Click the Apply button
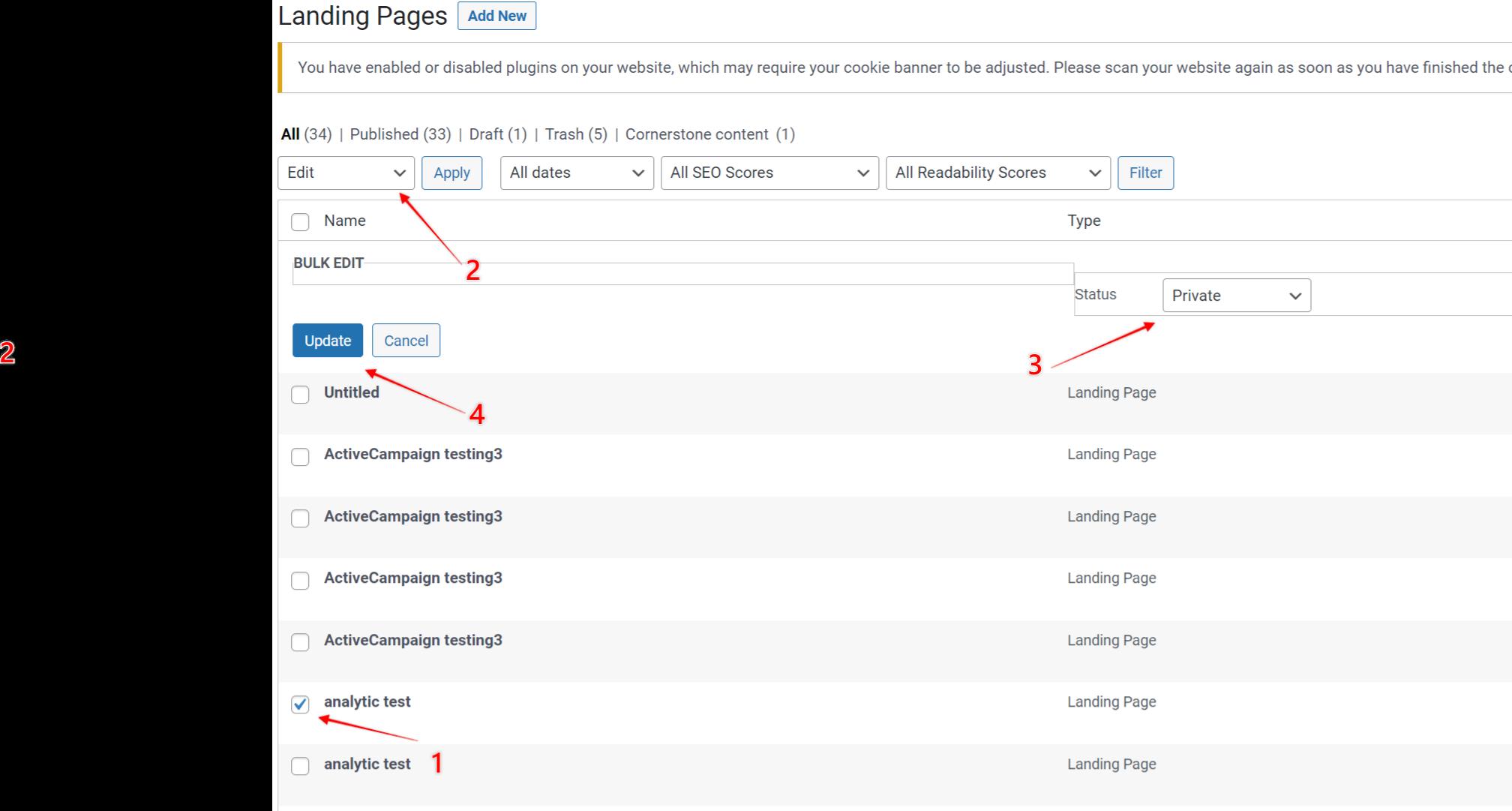Viewport: 1512px width, 811px height. pyautogui.click(x=451, y=173)
